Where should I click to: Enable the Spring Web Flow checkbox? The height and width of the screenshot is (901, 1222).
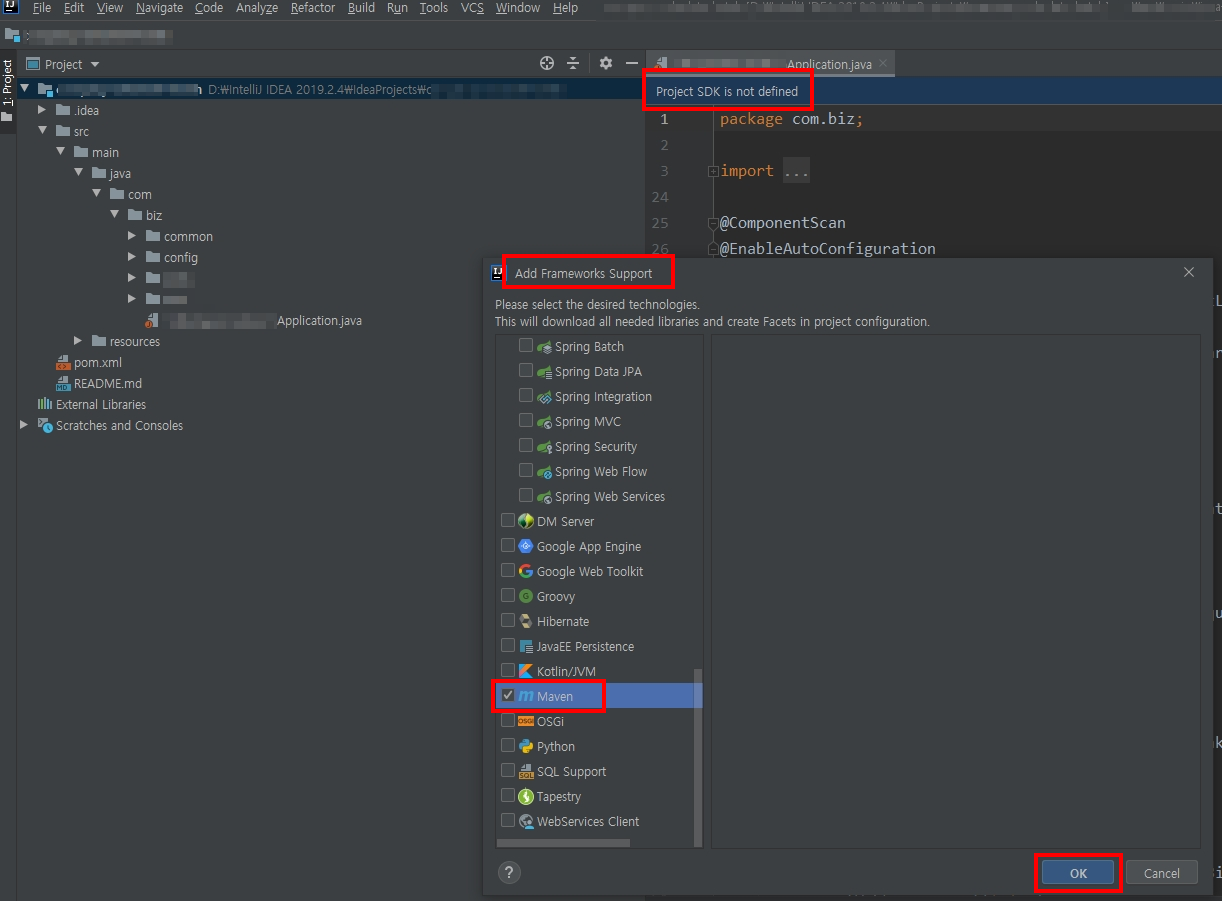[526, 470]
